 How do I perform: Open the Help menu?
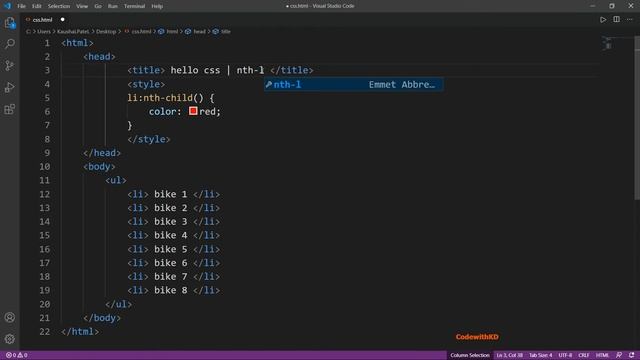[157, 6]
